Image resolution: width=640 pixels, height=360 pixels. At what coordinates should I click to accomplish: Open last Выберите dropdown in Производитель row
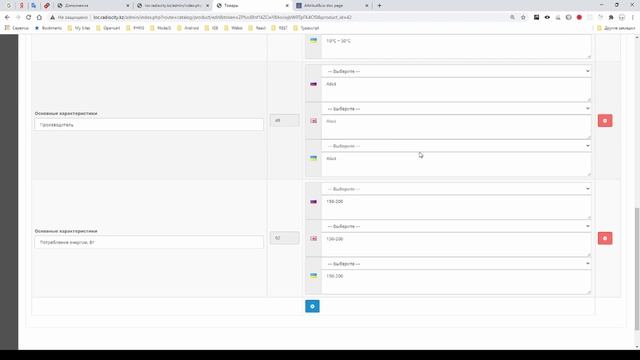click(456, 146)
